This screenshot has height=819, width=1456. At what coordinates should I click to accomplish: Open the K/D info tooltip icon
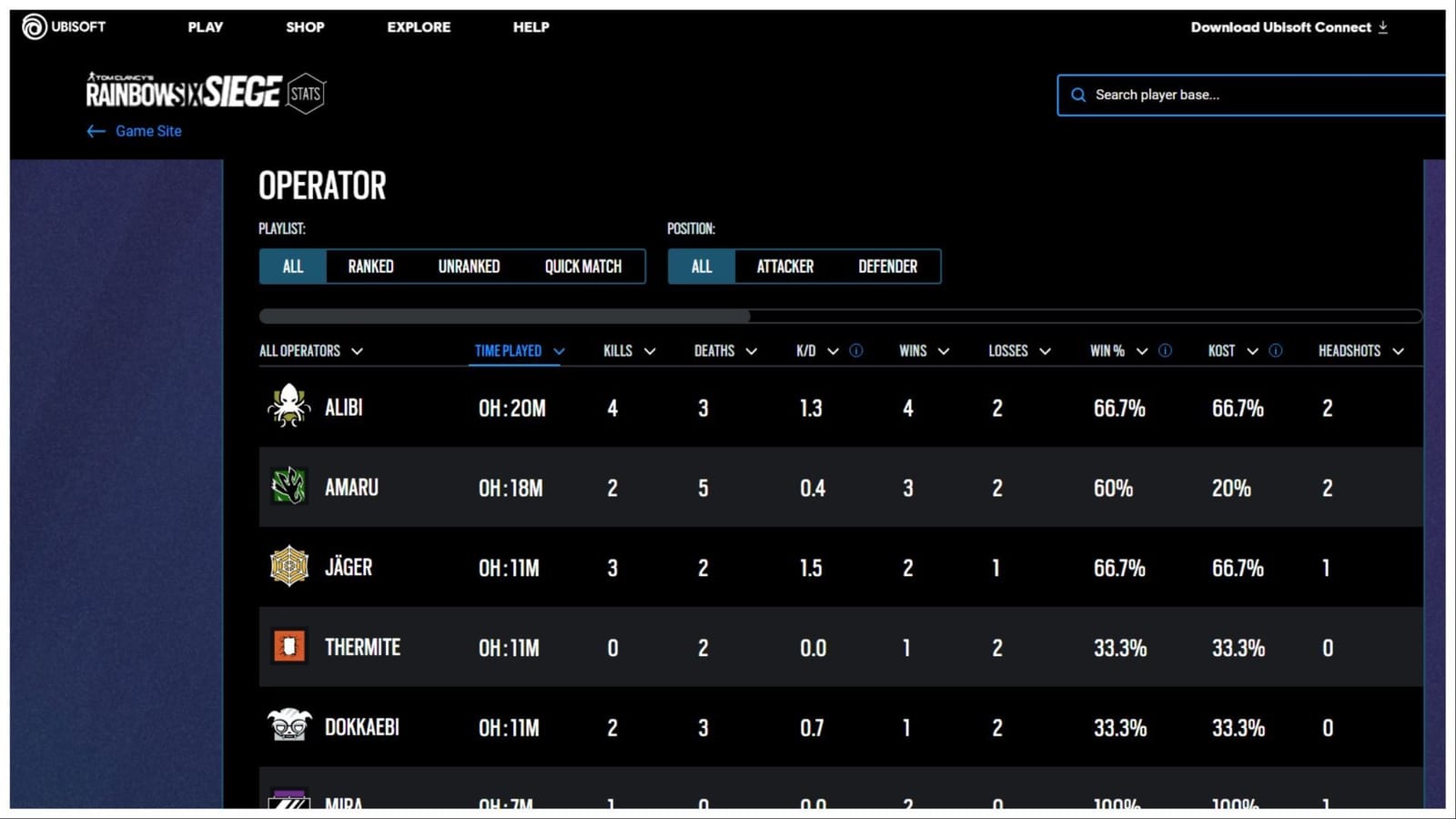pyautogui.click(x=855, y=350)
